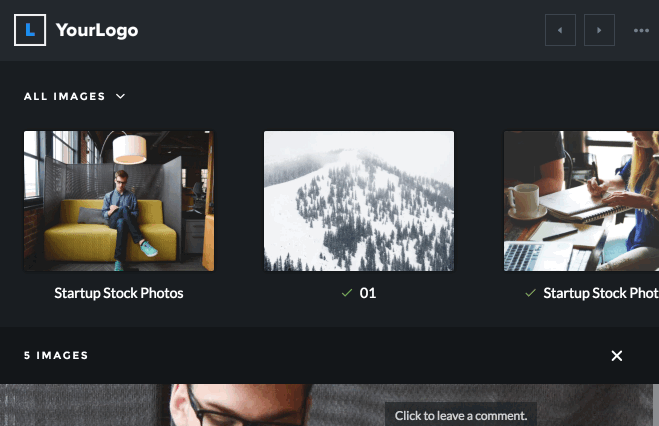Screen dimensions: 659x426
Task: Click the hanging lamp in the first thumbnail
Action: [130, 149]
